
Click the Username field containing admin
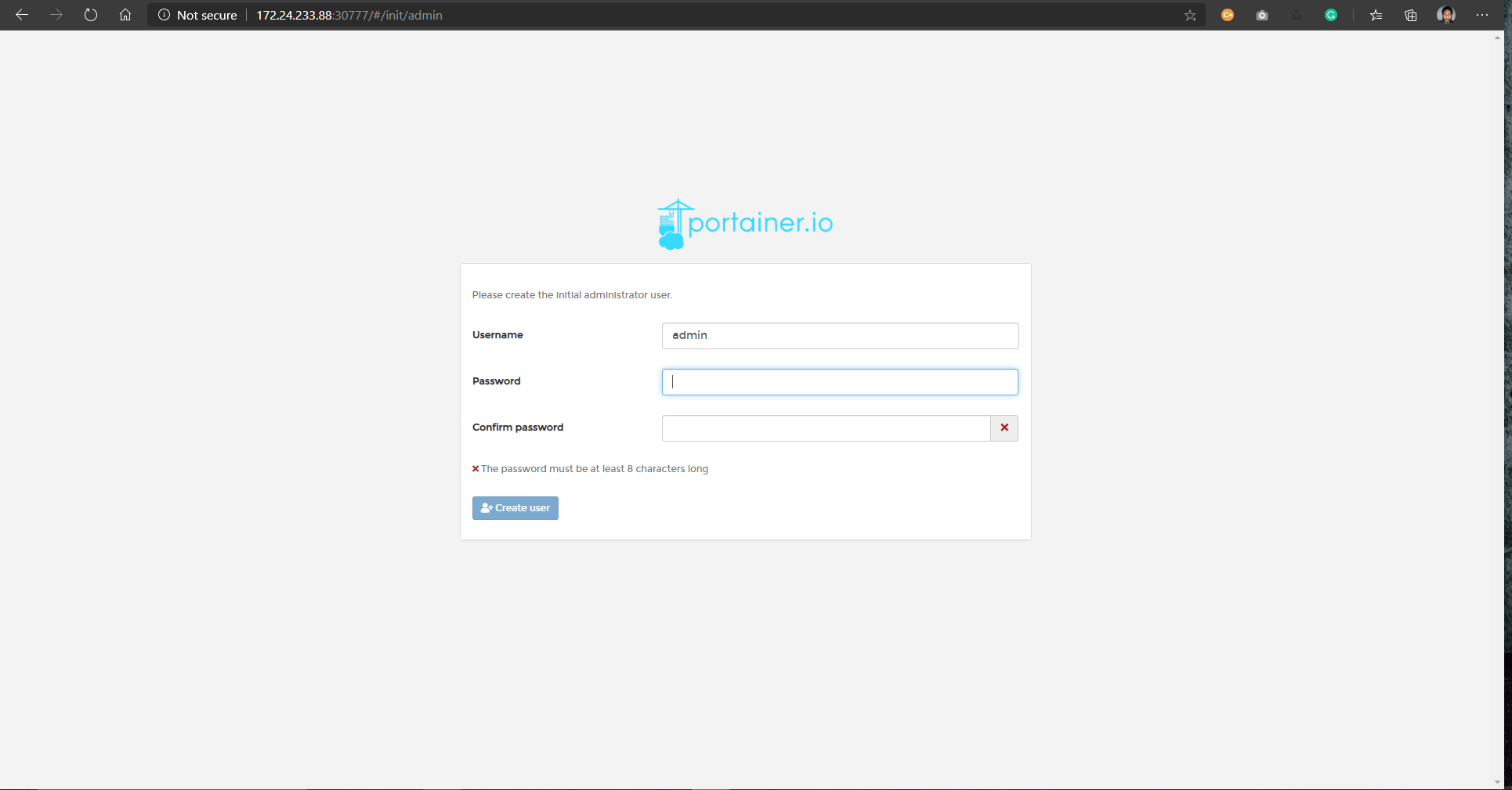coord(840,336)
